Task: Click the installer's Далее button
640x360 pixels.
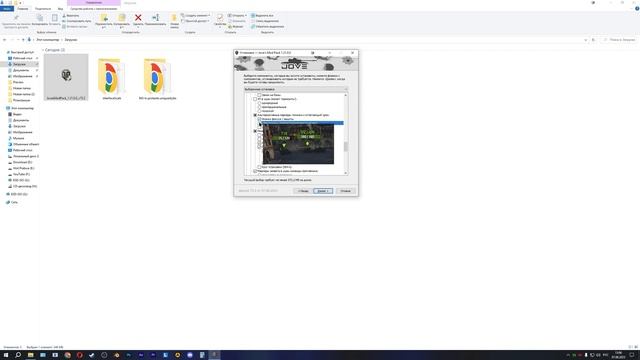Action: 323,191
